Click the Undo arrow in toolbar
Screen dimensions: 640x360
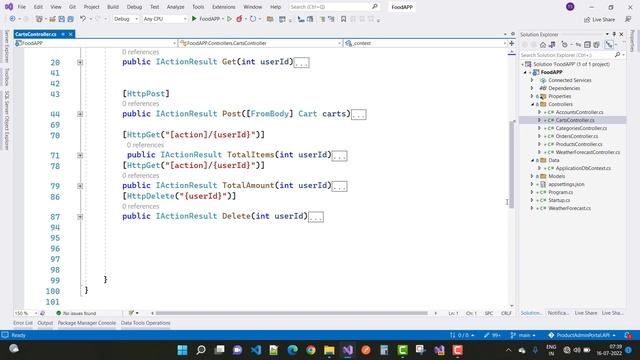coord(83,19)
